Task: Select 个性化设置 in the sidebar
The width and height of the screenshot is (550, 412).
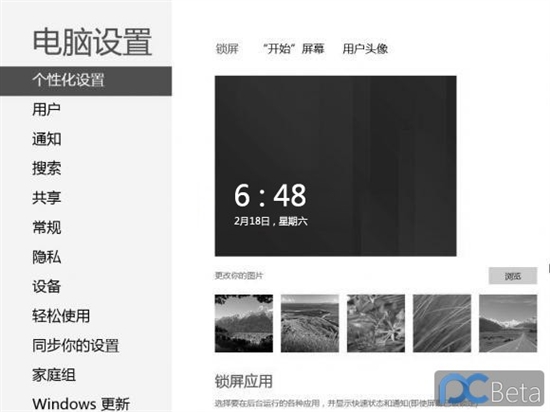Action: click(86, 81)
